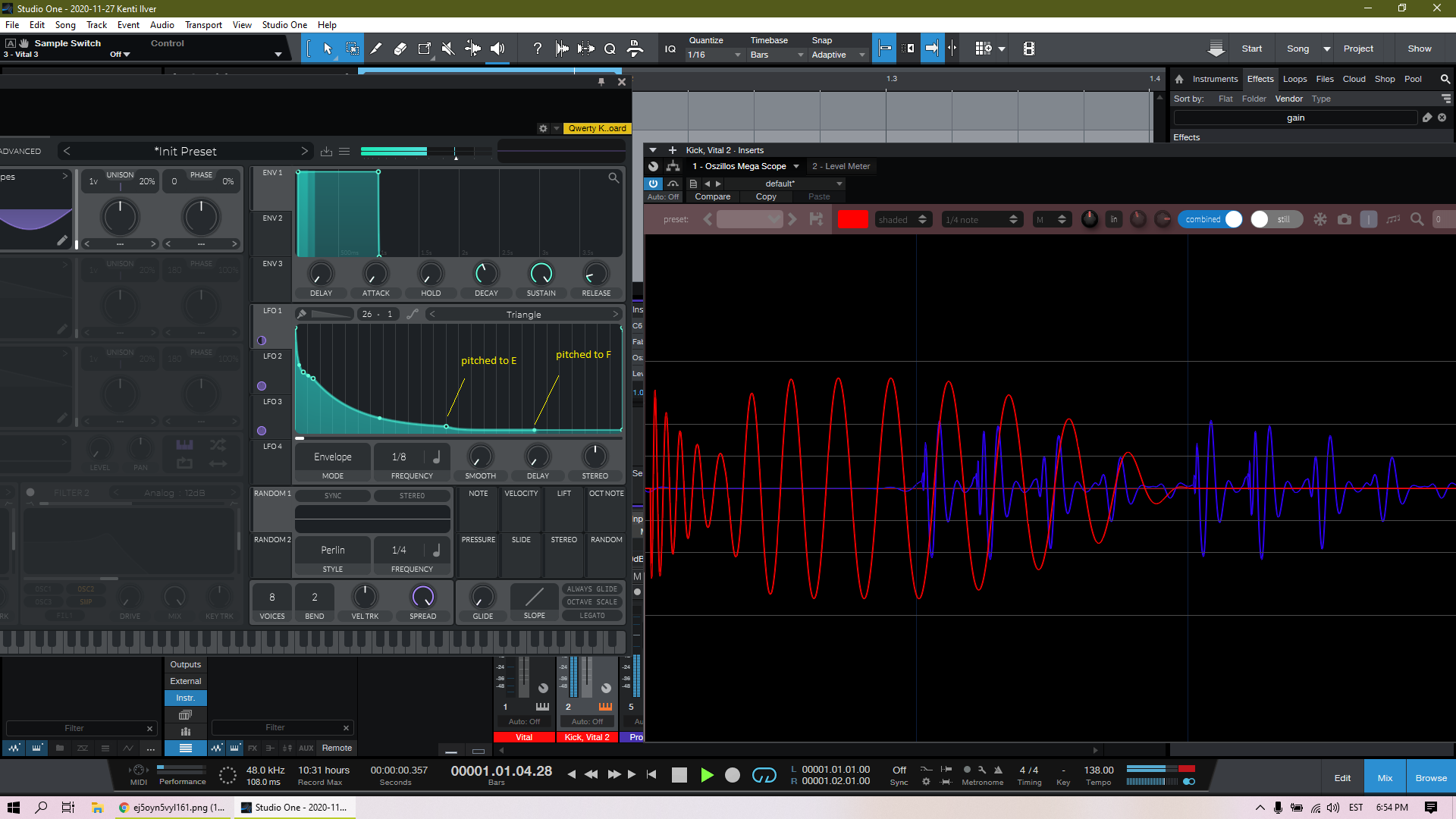Click the plugin Copy button
The image size is (1456, 819).
766,196
